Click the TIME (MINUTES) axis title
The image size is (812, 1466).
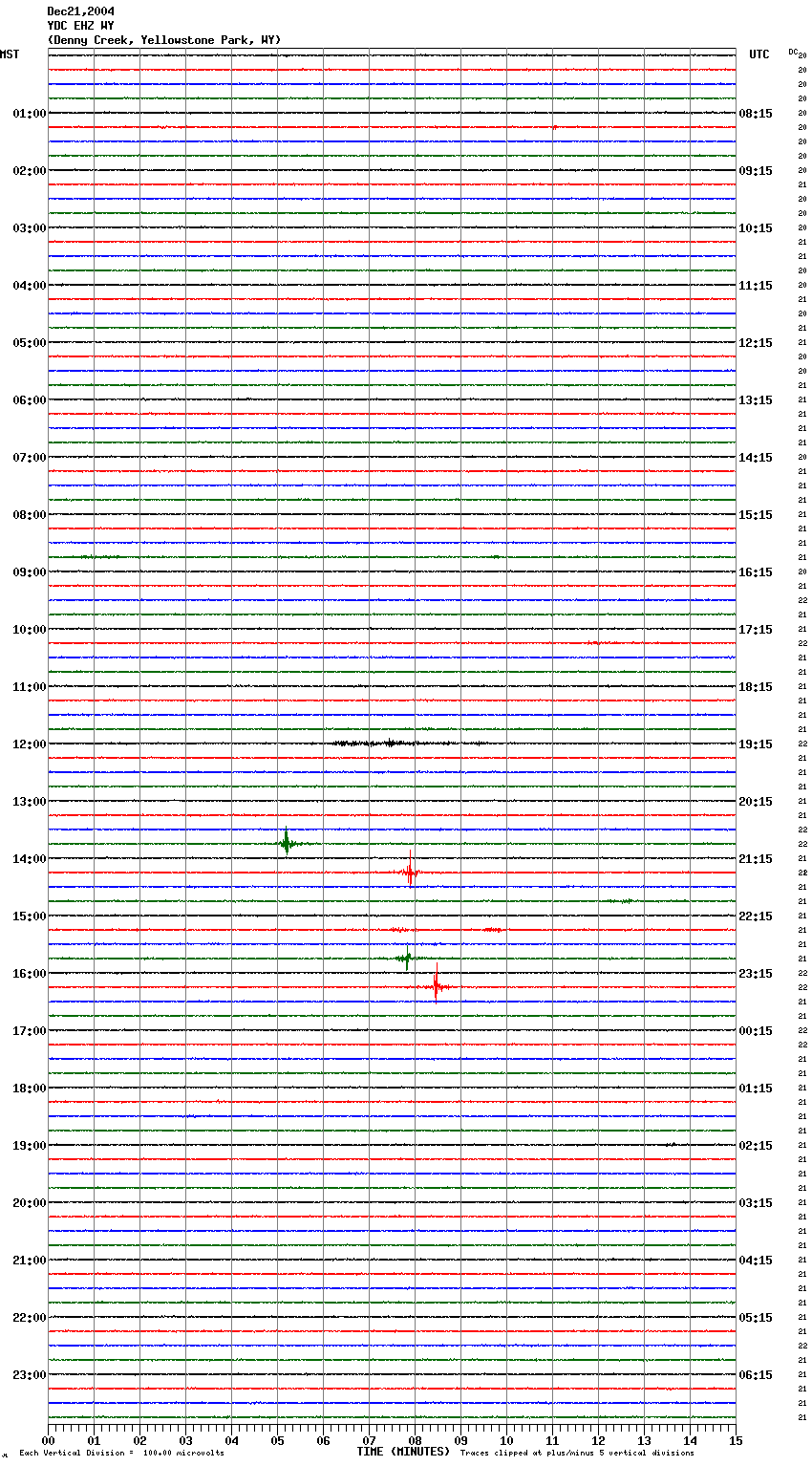click(403, 1452)
